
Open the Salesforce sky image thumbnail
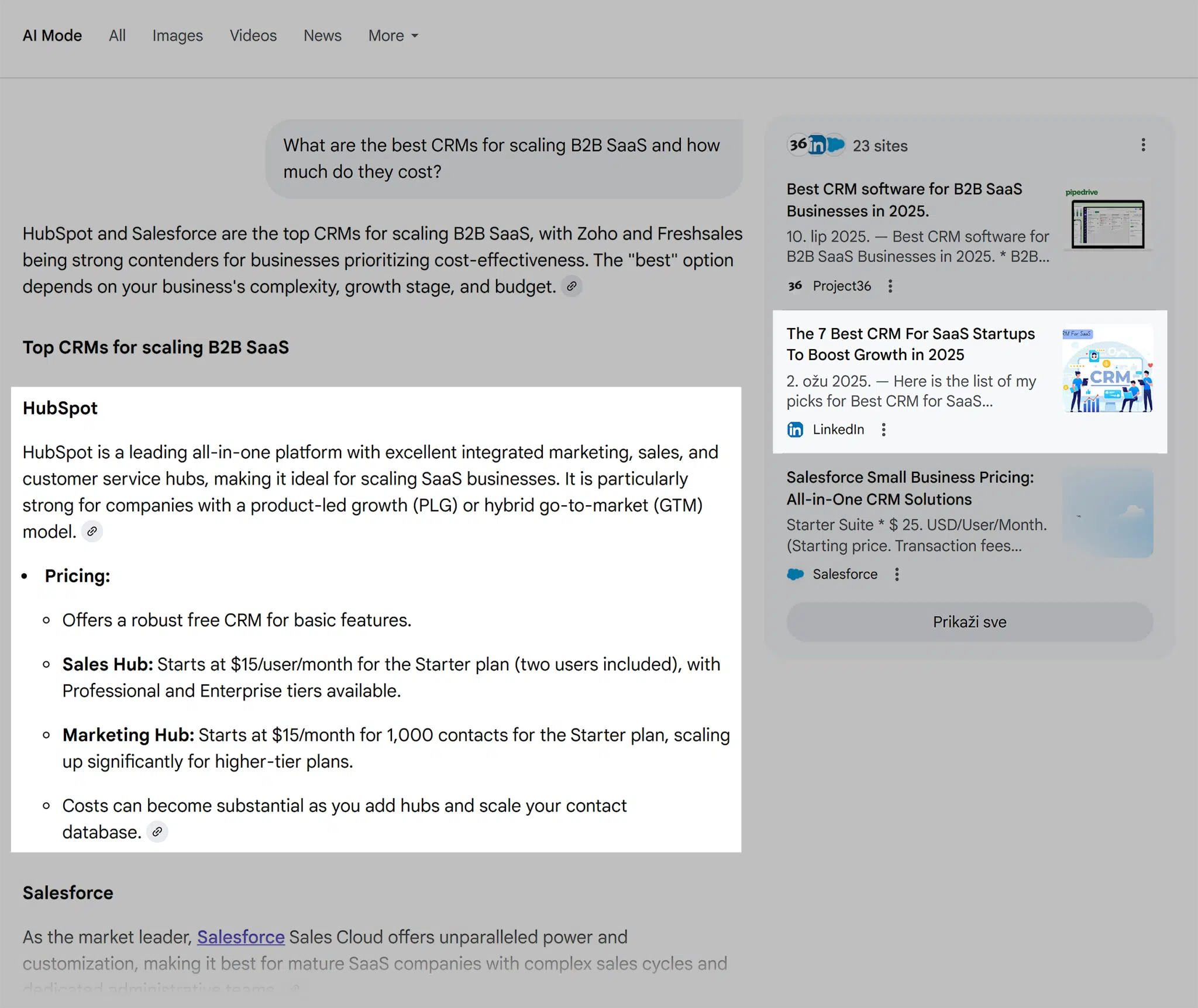click(x=1107, y=513)
